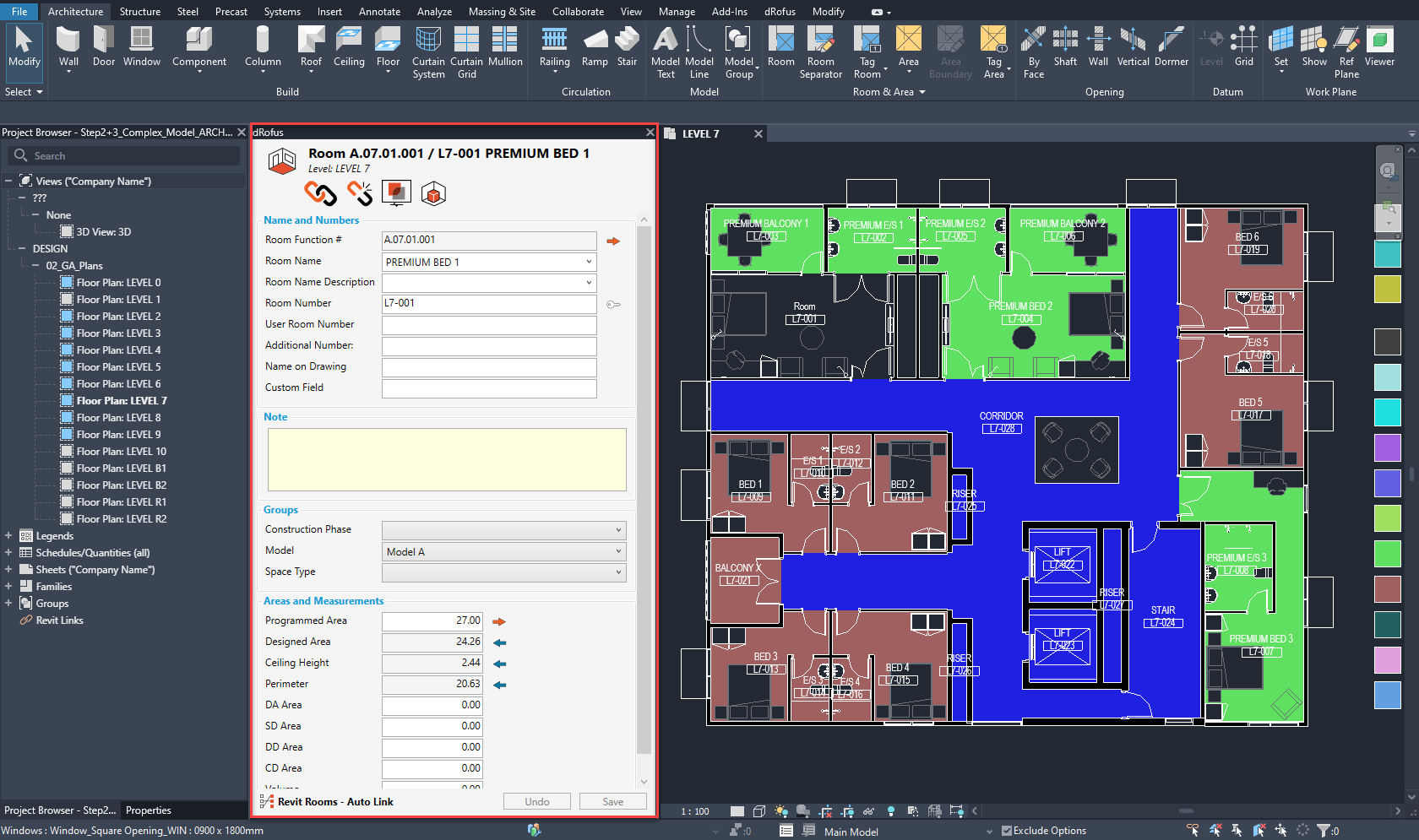Select the purple color swatch
The width and height of the screenshot is (1419, 840).
pos(1387,447)
